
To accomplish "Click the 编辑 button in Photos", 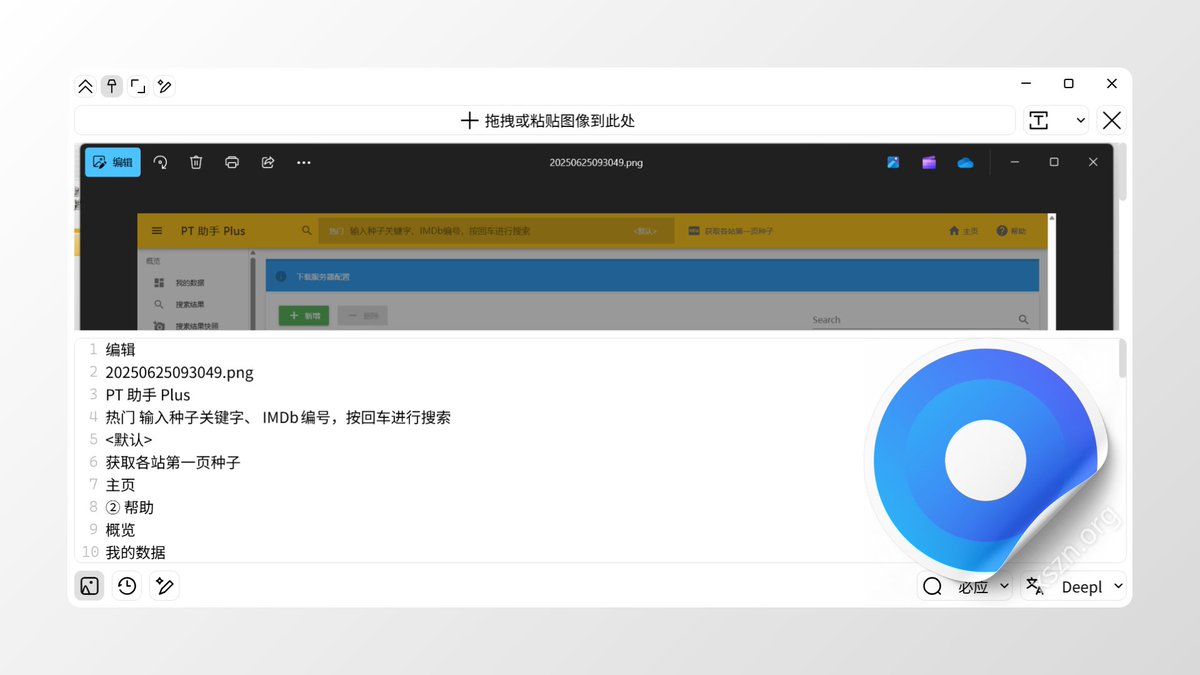I will click(112, 161).
